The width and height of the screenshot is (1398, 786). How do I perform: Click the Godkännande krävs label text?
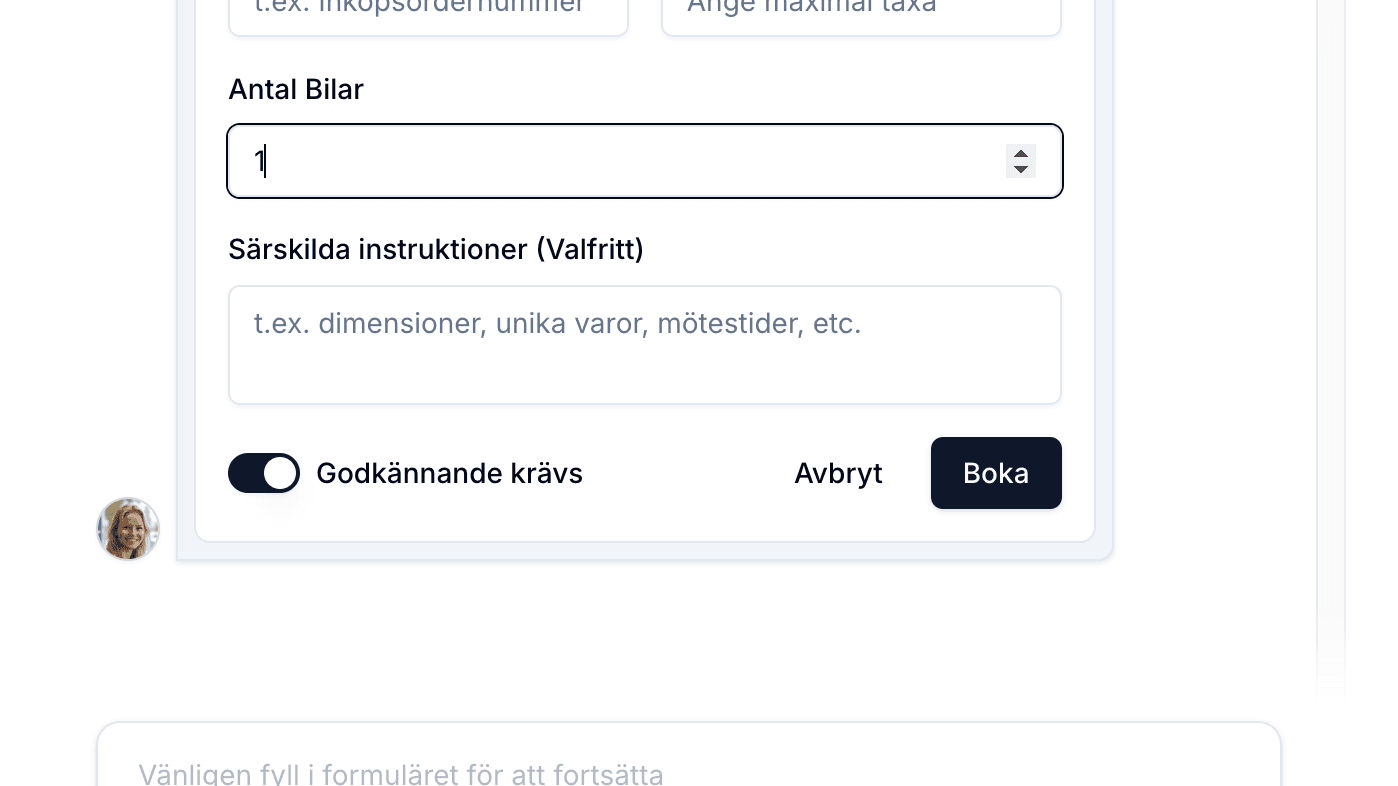tap(449, 473)
